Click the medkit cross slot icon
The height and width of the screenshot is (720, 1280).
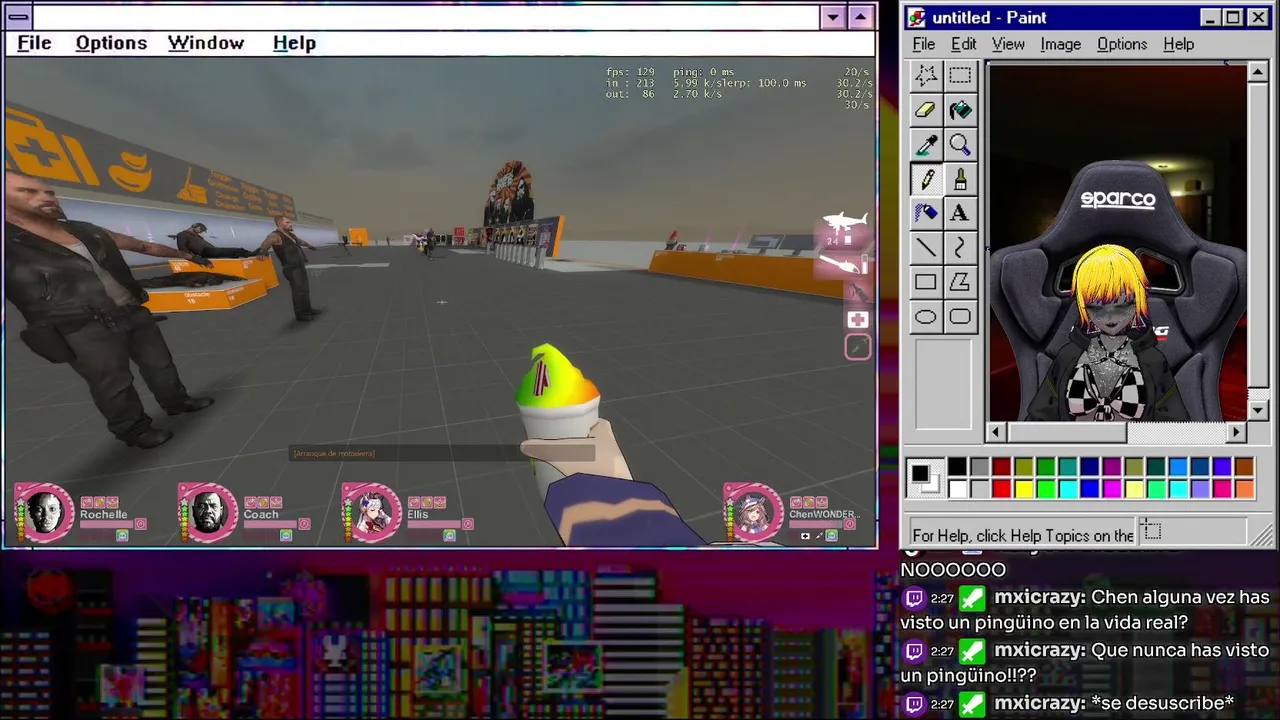[x=858, y=319]
